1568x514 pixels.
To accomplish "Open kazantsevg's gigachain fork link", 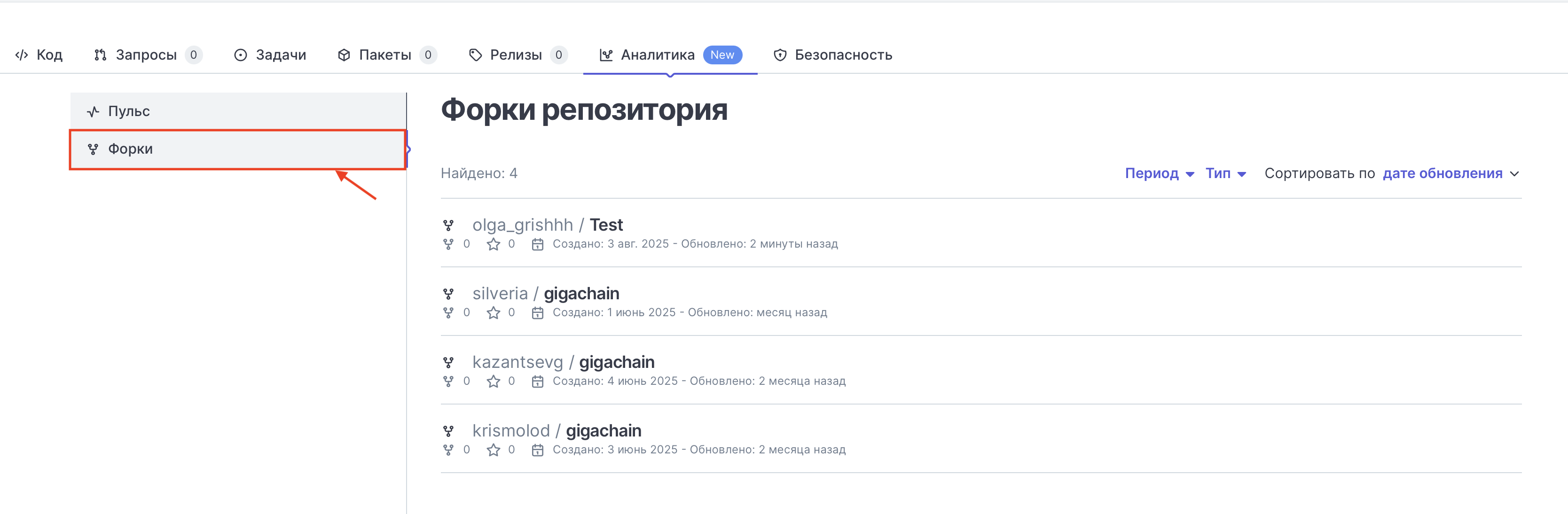I will coord(617,363).
